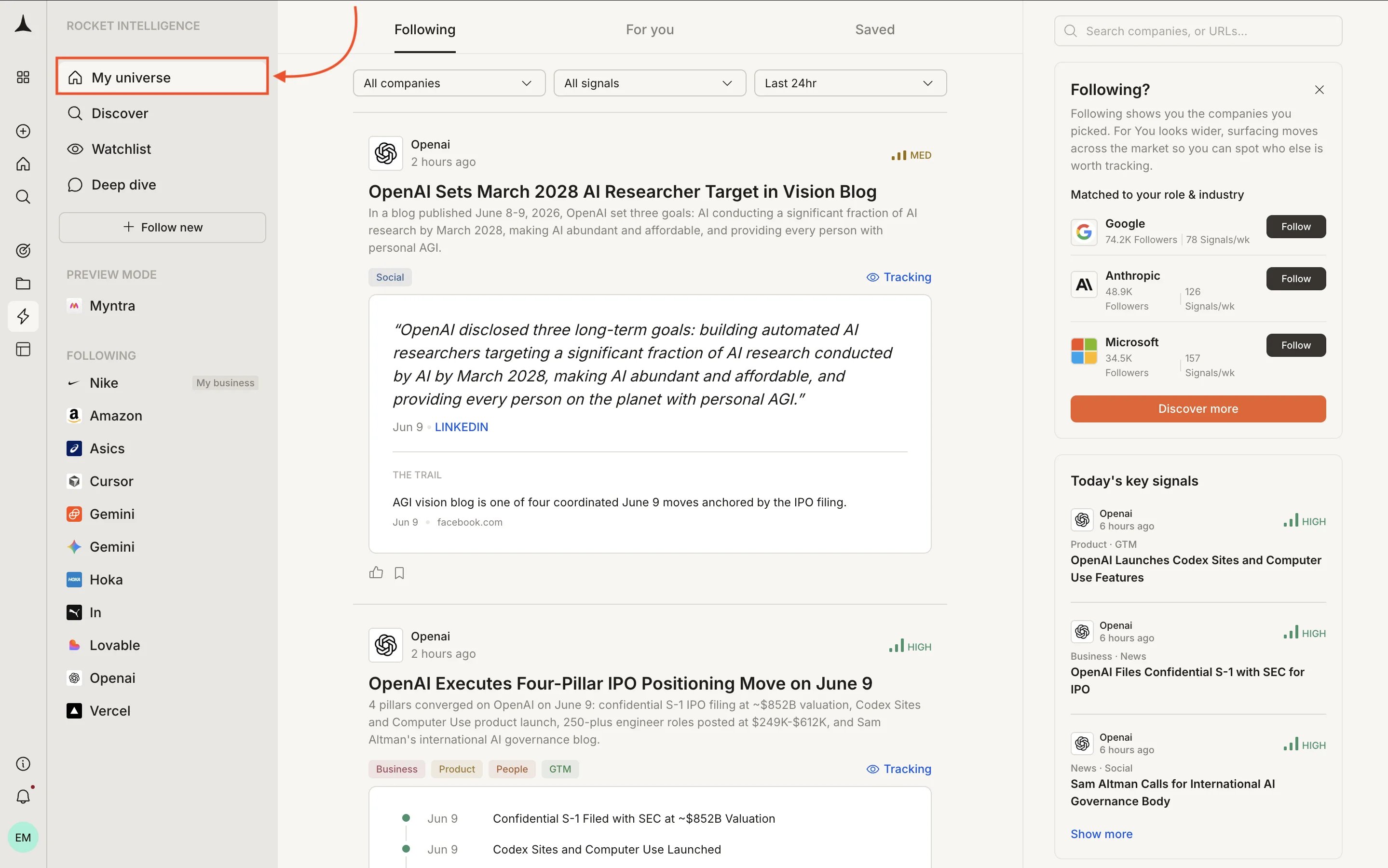Open Watchlist in the sidebar
Viewport: 1388px width, 868px height.
pyautogui.click(x=163, y=149)
